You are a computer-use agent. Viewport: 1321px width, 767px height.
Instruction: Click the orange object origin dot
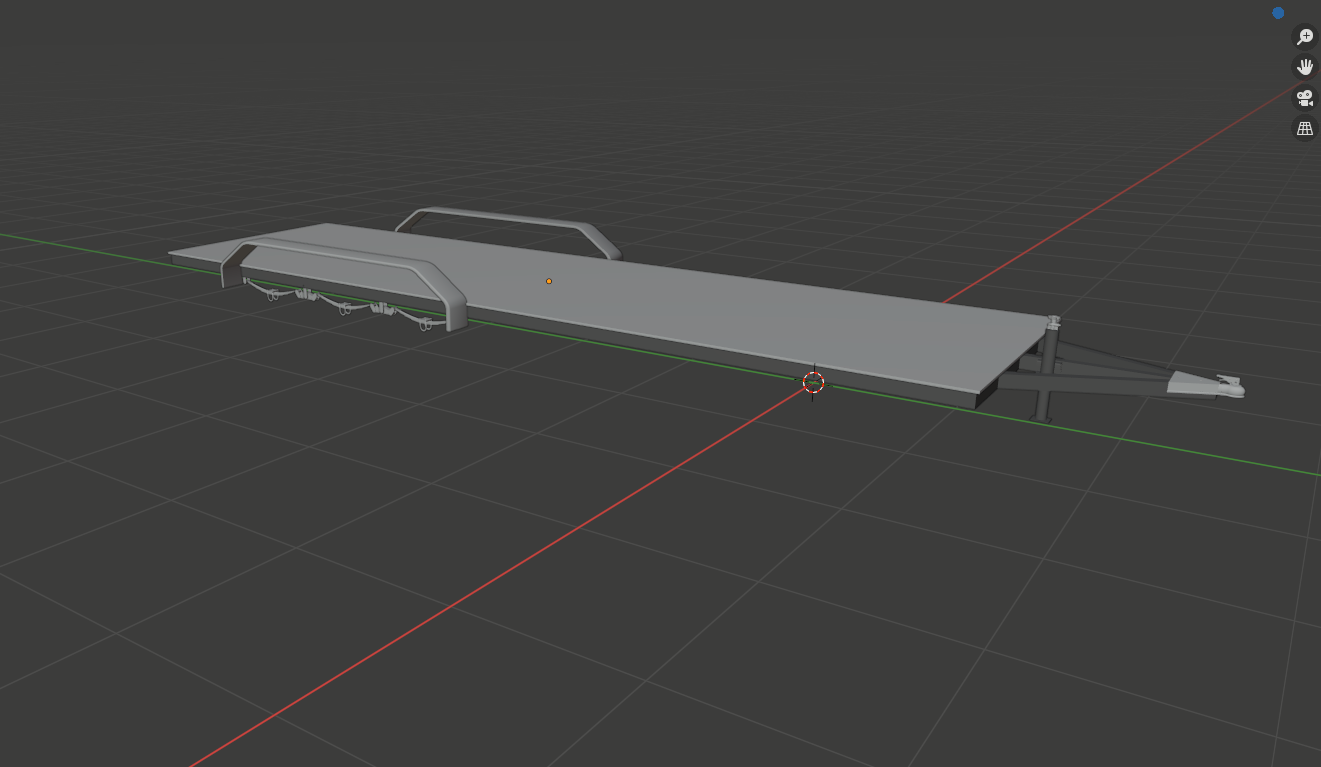point(549,281)
